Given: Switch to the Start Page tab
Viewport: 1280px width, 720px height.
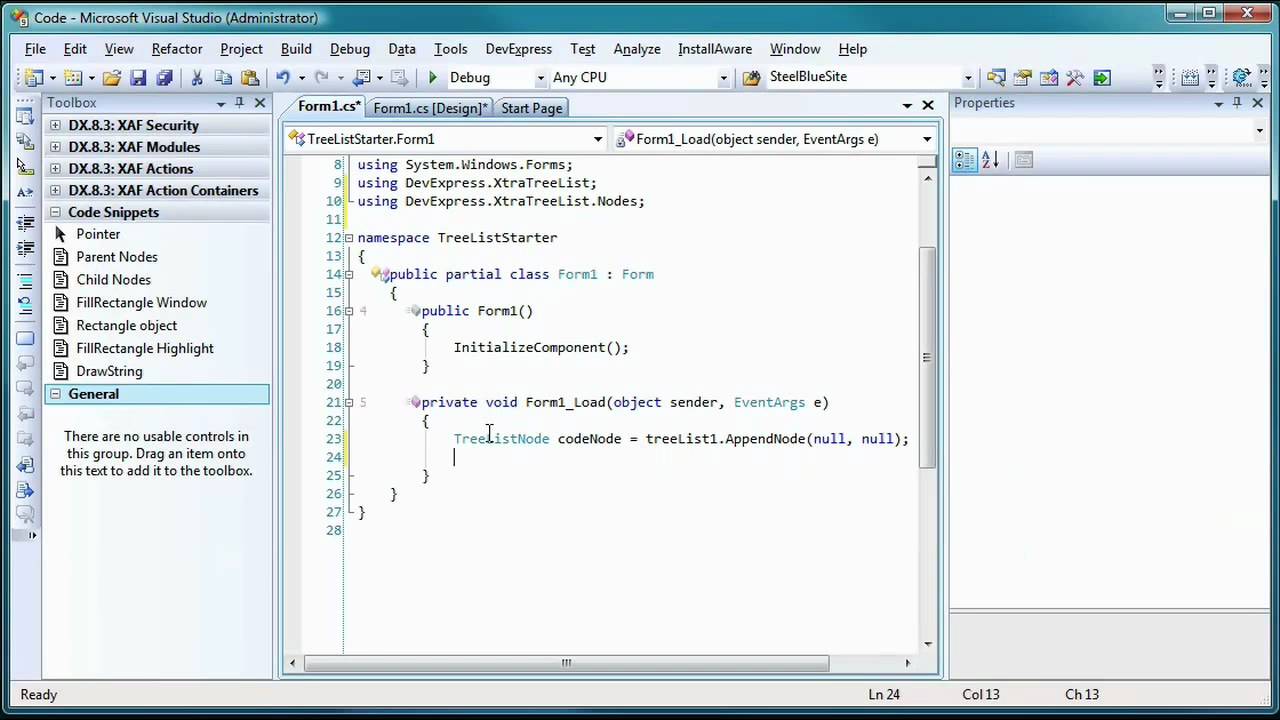Looking at the screenshot, I should click(x=531, y=108).
